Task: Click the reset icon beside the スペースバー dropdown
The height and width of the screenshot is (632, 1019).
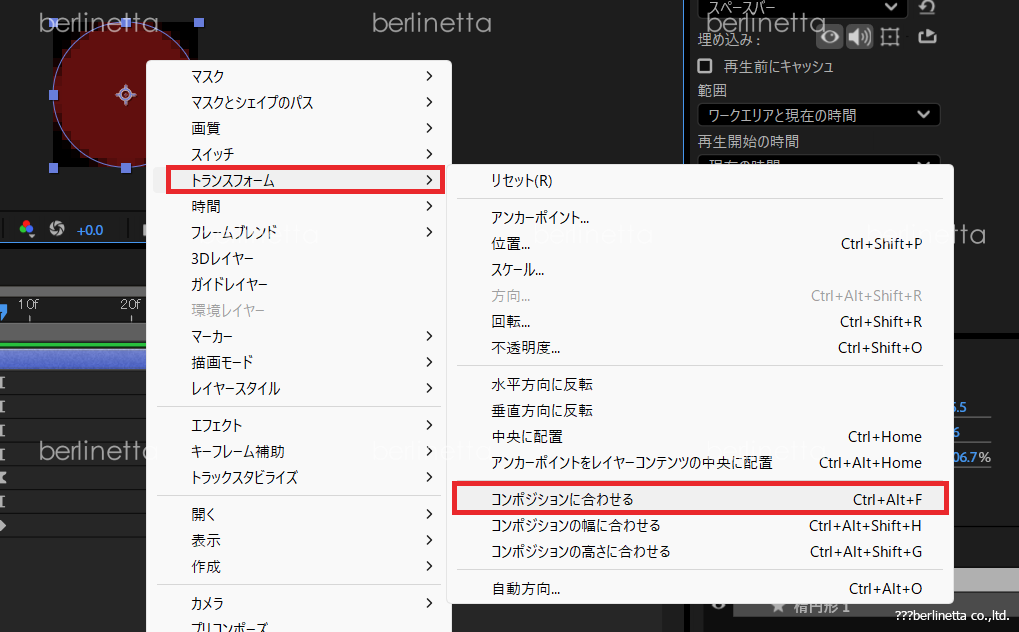Action: tap(927, 8)
